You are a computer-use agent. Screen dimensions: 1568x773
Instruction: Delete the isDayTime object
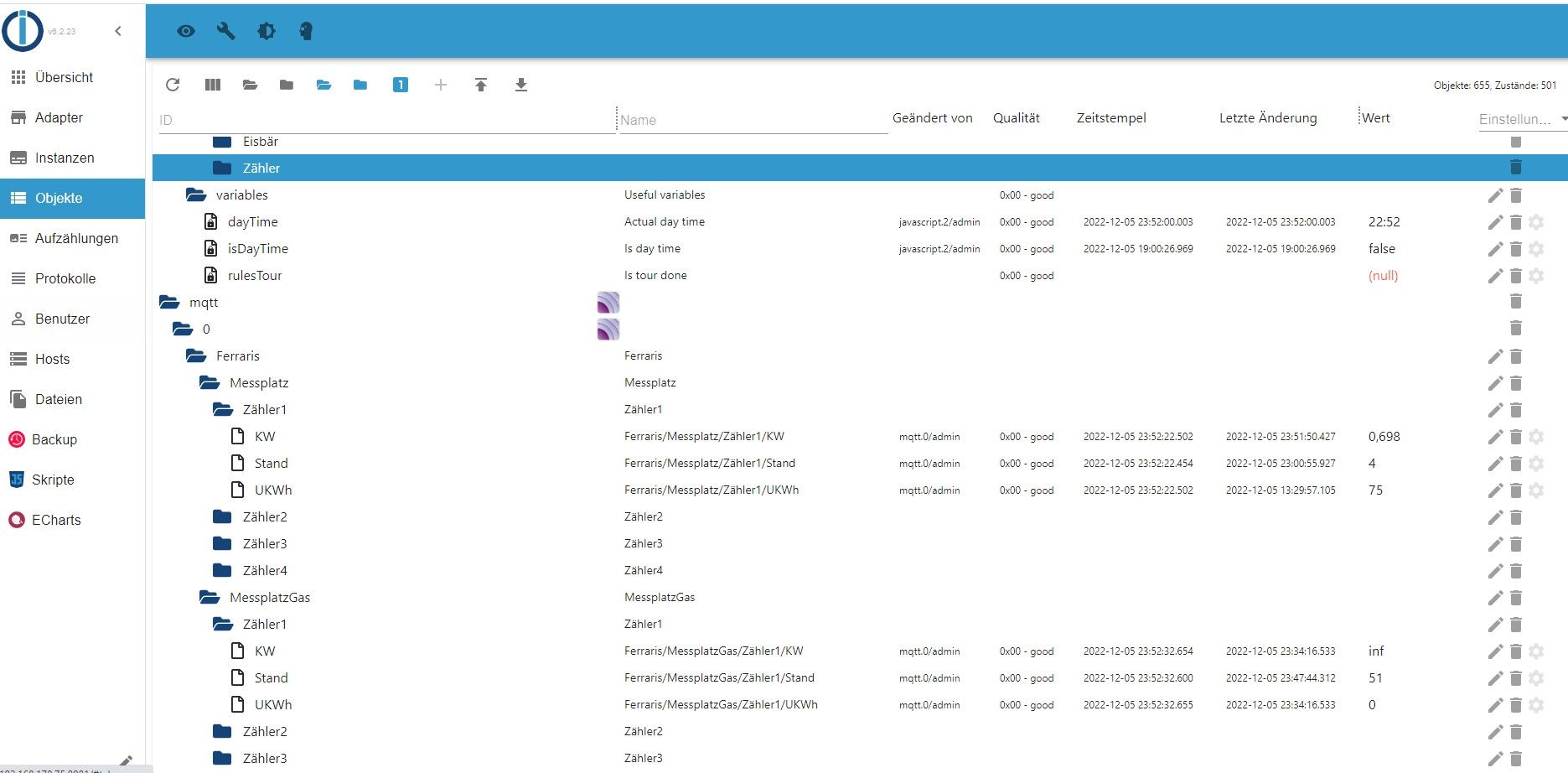1516,249
